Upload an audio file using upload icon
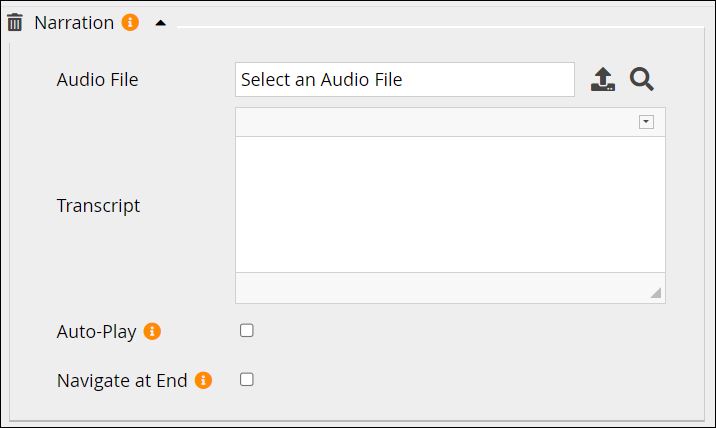 pos(603,80)
